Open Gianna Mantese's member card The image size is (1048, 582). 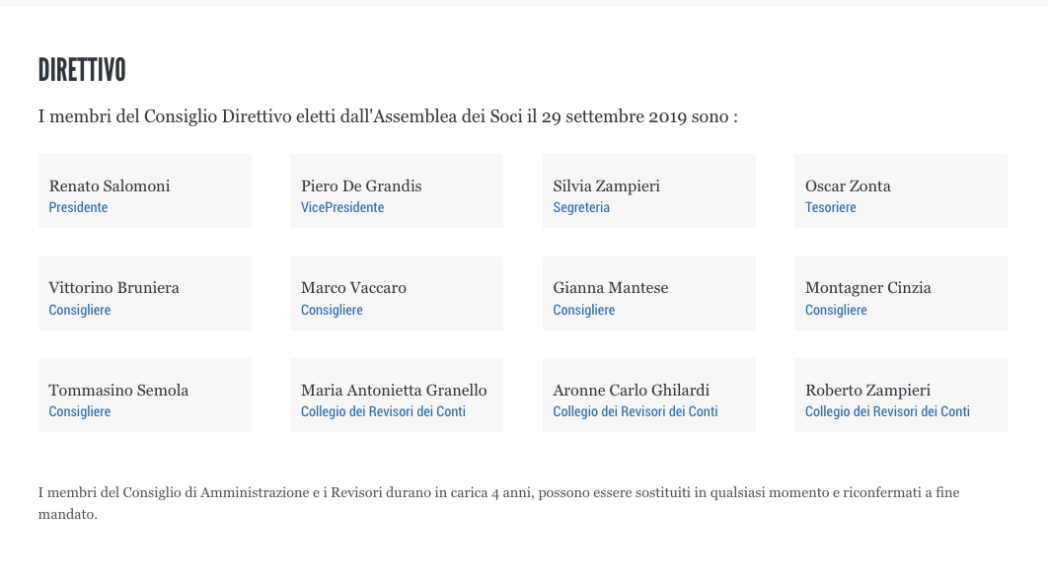(x=649, y=293)
